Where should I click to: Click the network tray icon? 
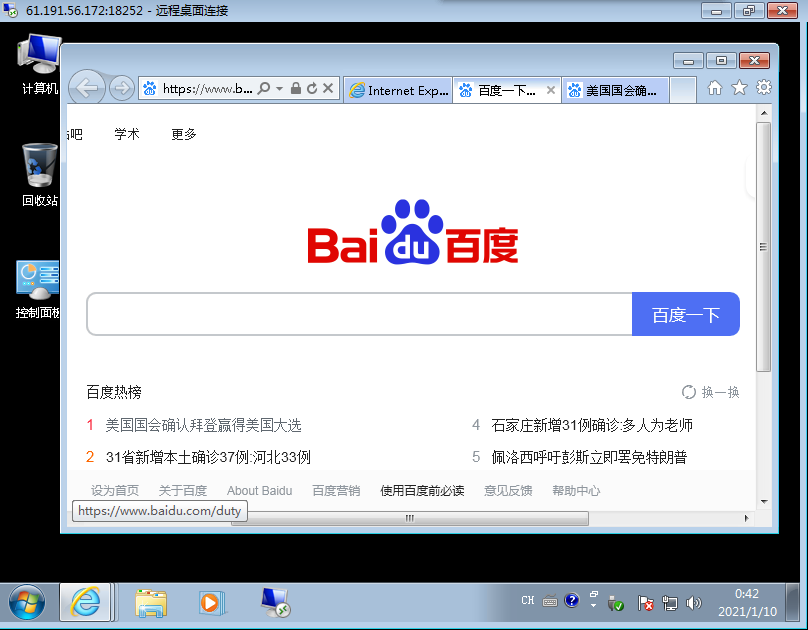click(669, 603)
